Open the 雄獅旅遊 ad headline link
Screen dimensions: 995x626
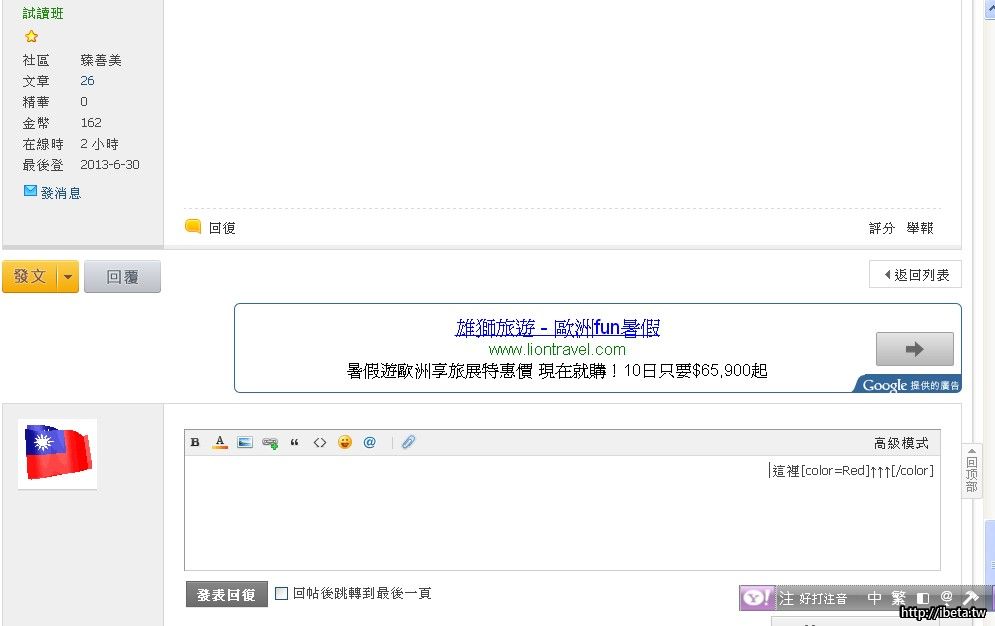tap(557, 328)
